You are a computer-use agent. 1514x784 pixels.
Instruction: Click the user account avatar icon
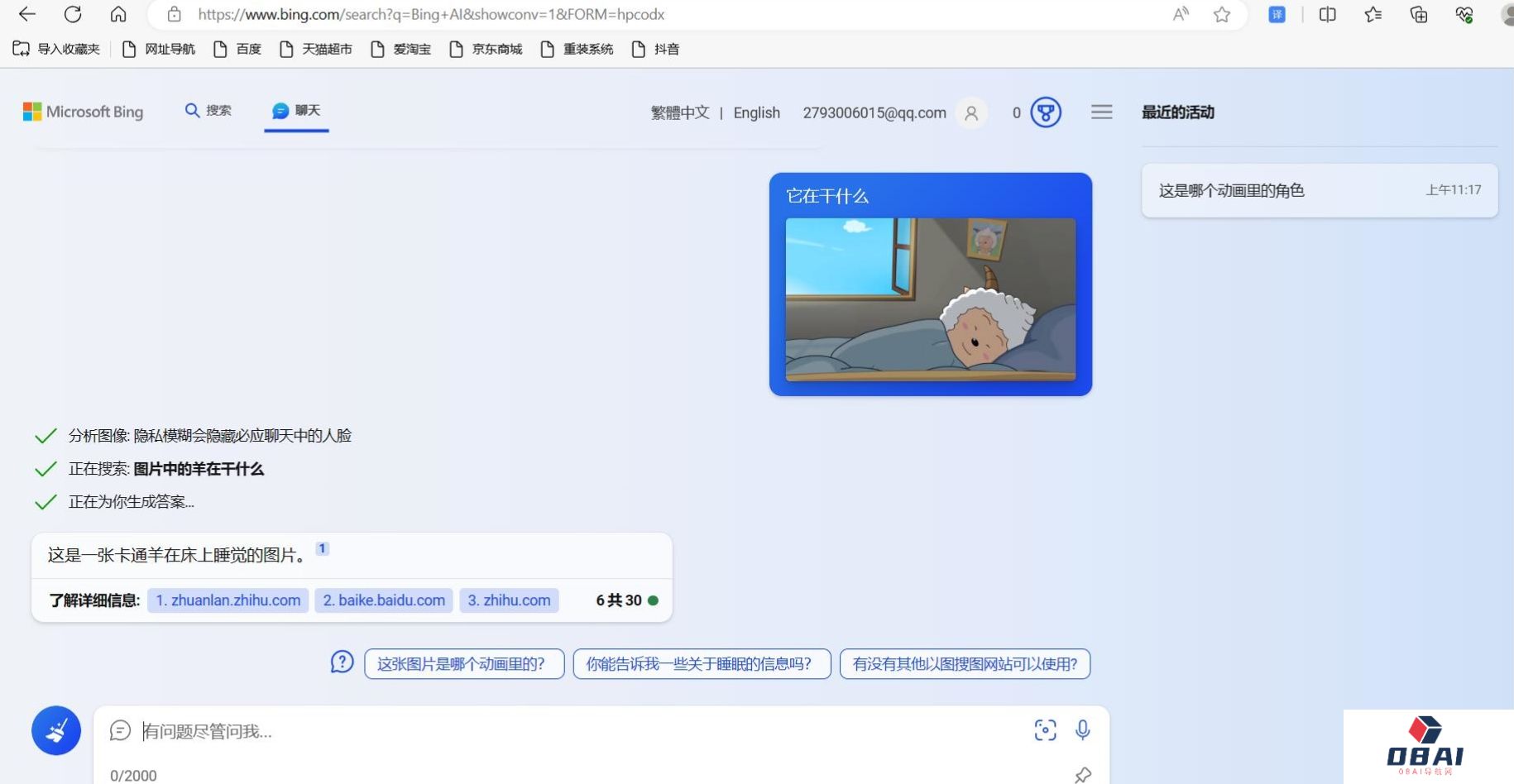(x=971, y=113)
